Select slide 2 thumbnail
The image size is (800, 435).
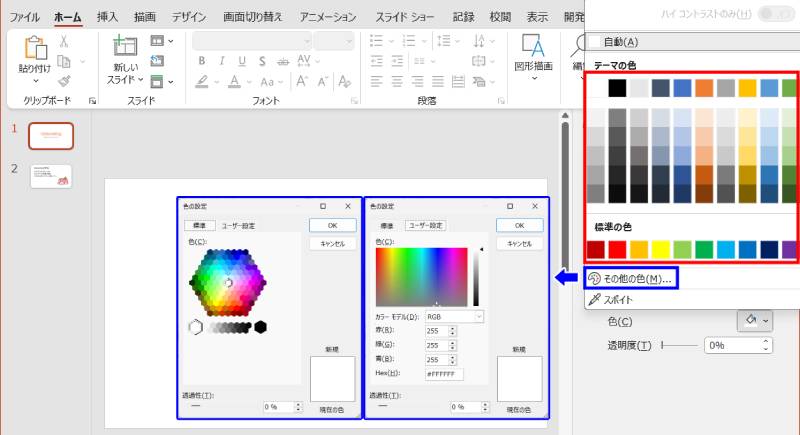coord(51,176)
